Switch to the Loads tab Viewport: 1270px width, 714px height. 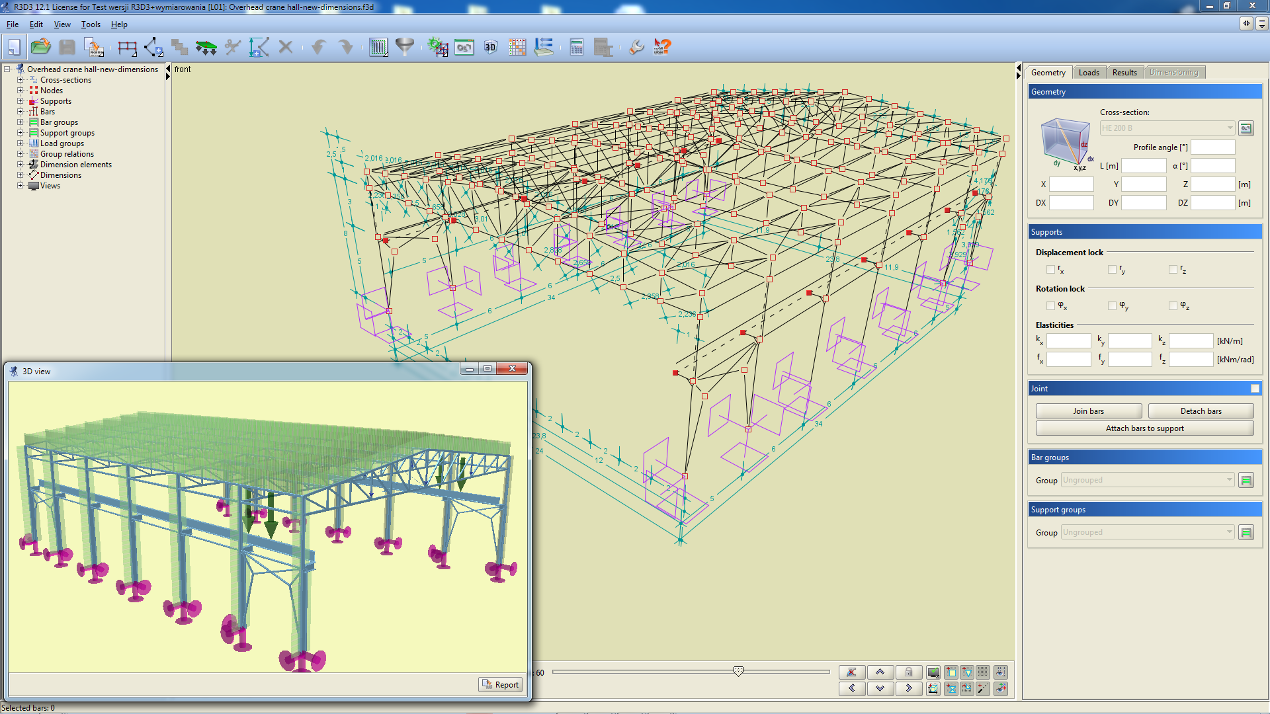[x=1088, y=72]
